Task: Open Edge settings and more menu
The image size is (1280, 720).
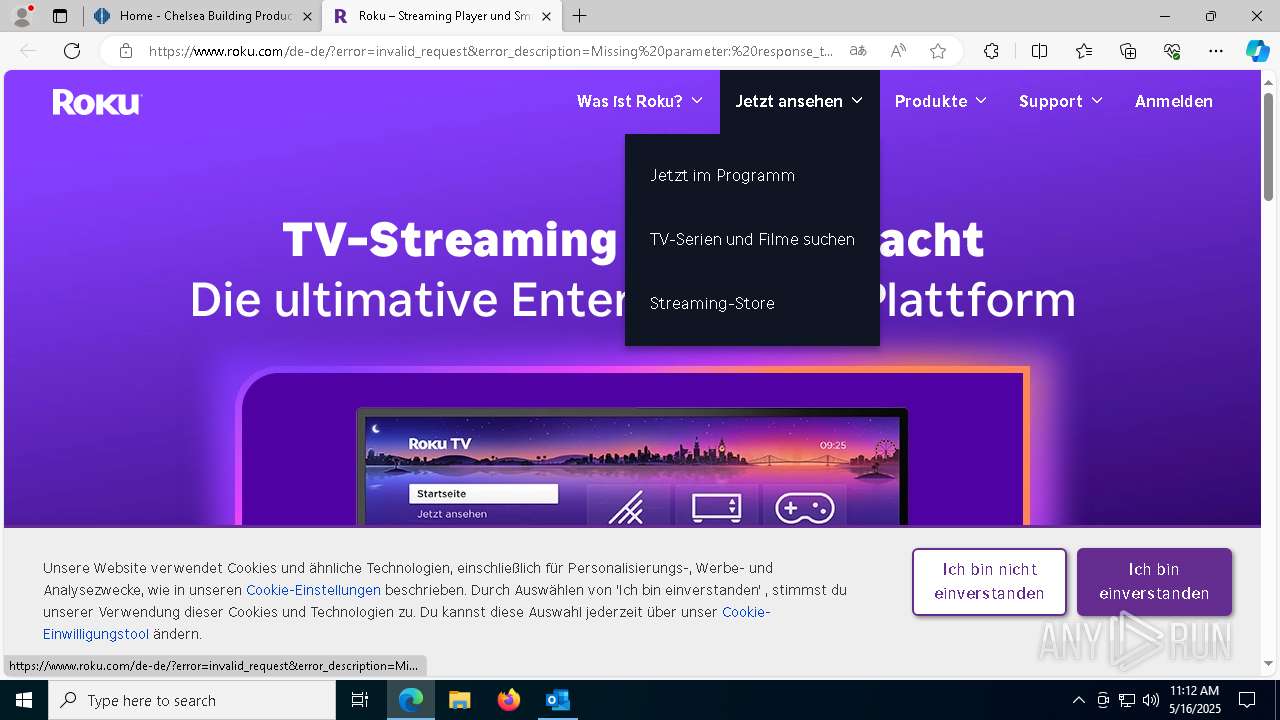Action: pyautogui.click(x=1216, y=51)
